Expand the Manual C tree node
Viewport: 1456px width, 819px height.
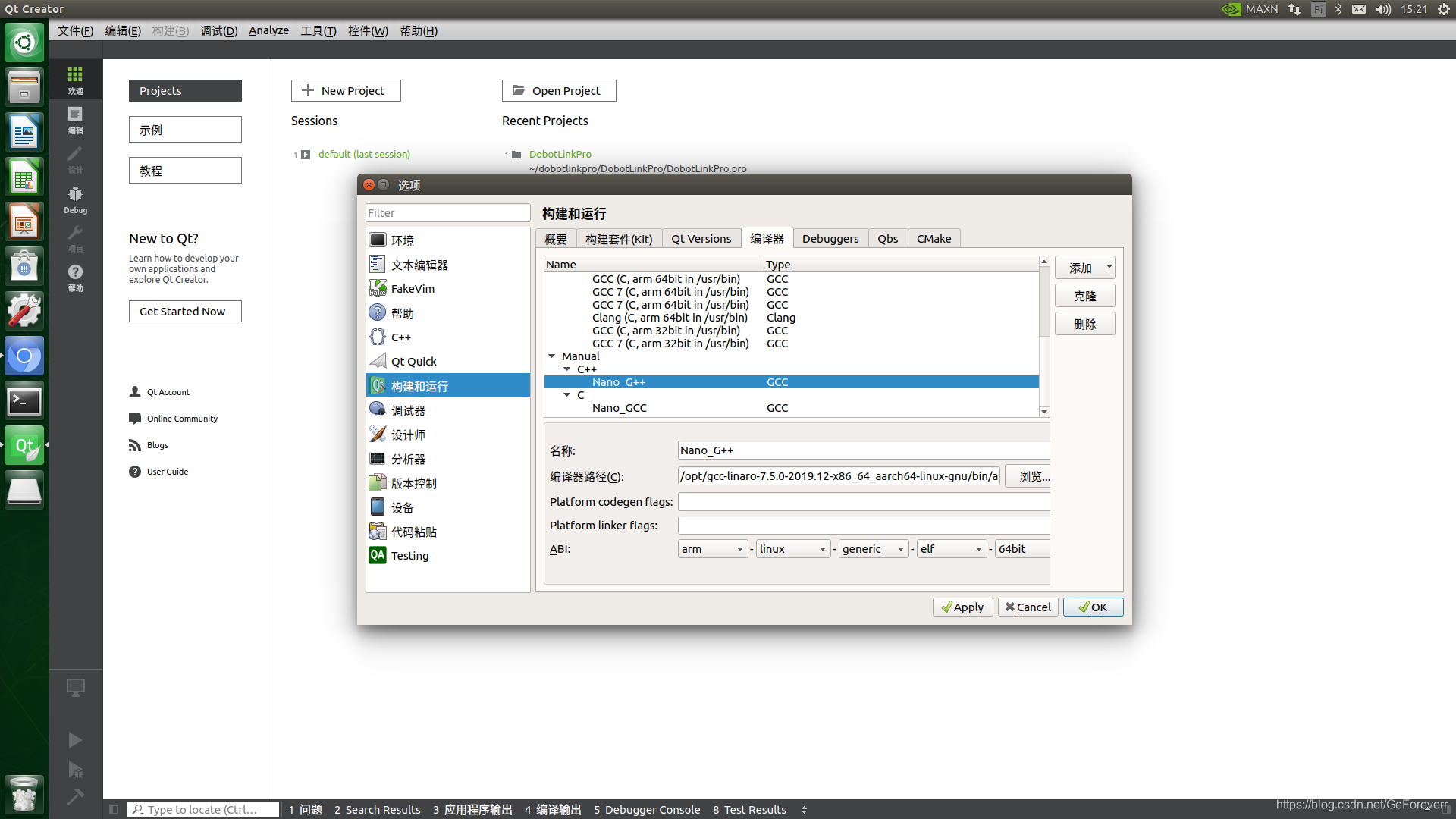567,395
